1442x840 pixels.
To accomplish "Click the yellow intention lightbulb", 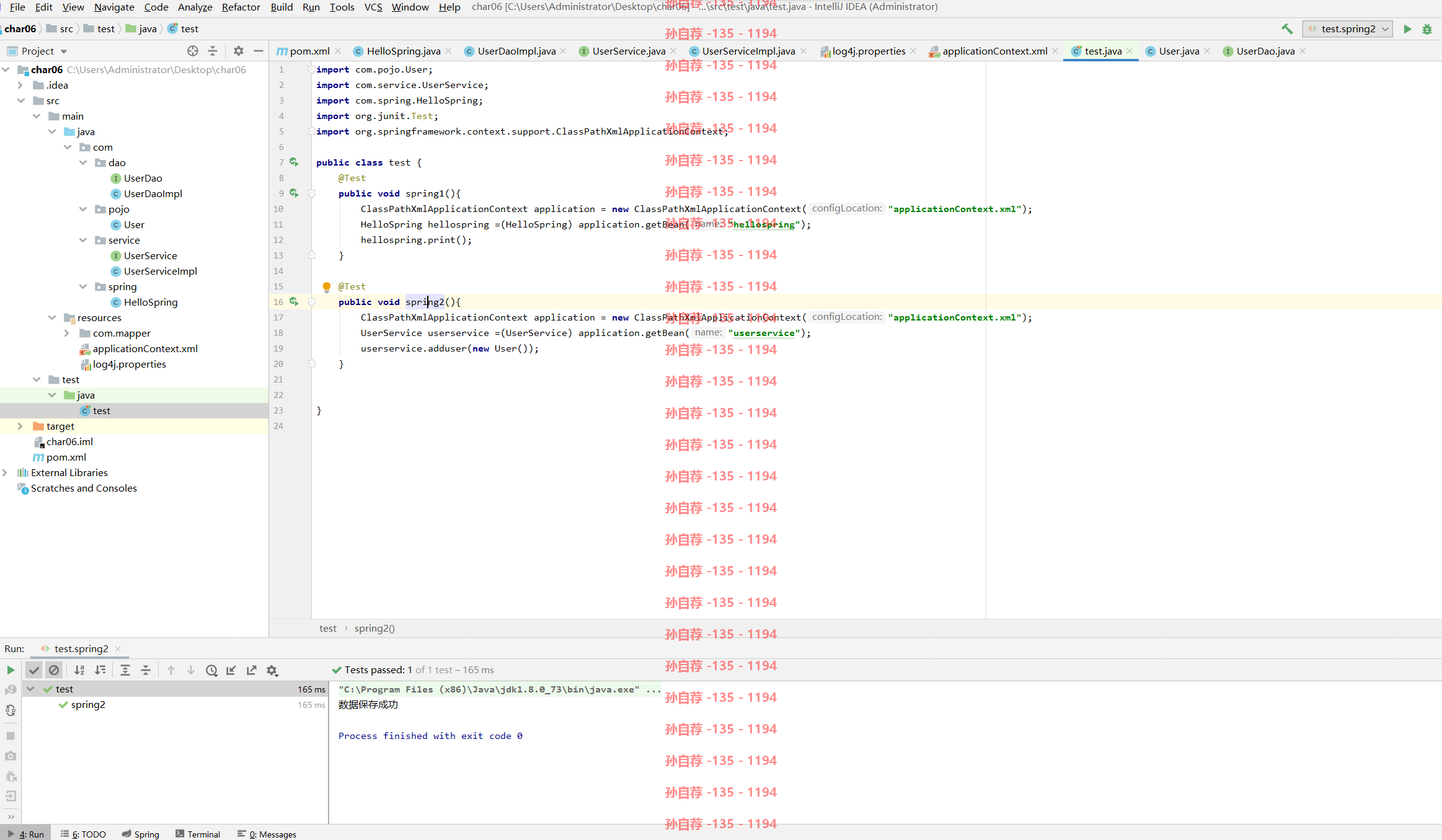I will (327, 286).
